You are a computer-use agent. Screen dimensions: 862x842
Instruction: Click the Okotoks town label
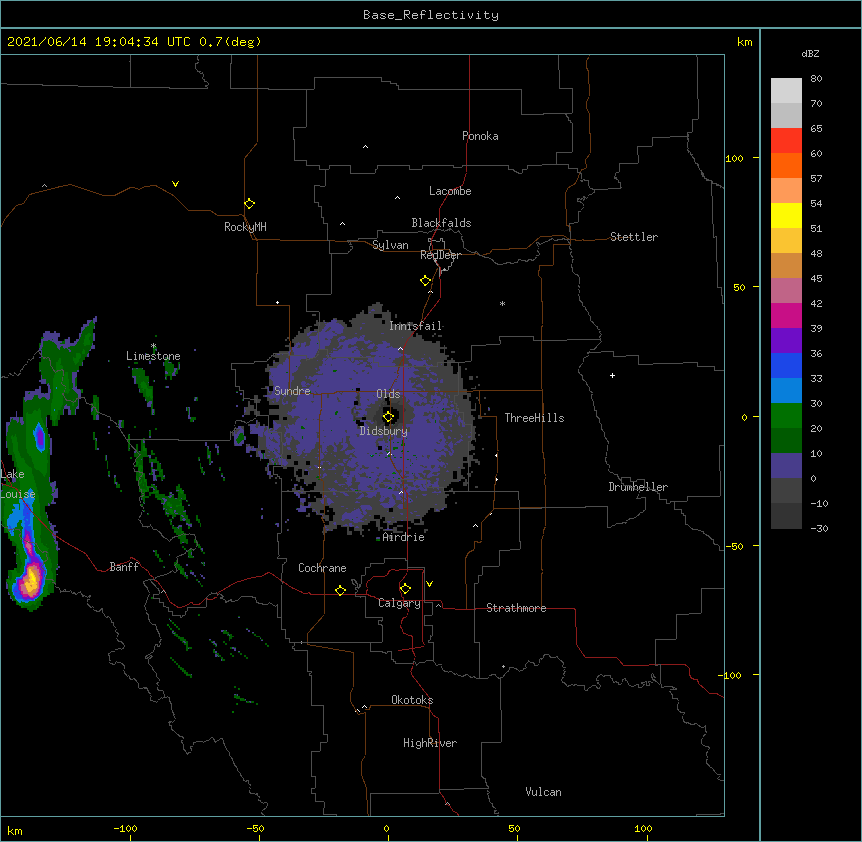tap(412, 700)
